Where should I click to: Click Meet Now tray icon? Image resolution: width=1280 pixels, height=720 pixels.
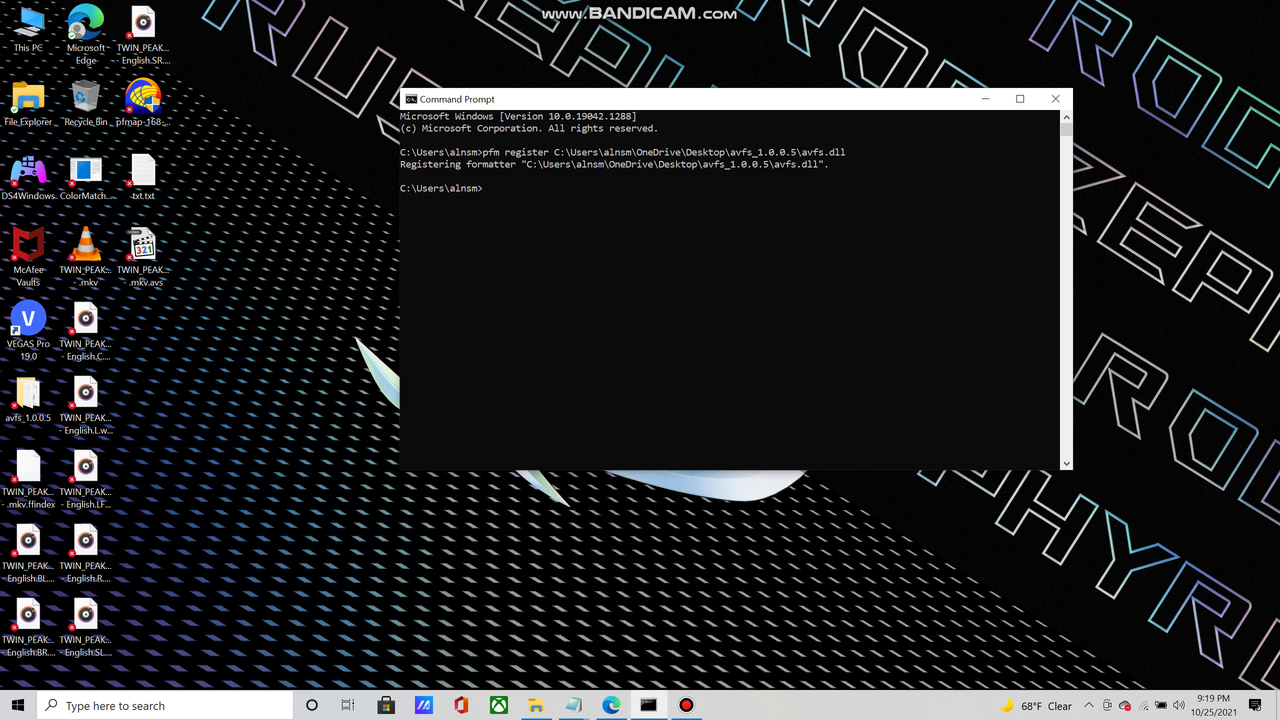point(1107,706)
